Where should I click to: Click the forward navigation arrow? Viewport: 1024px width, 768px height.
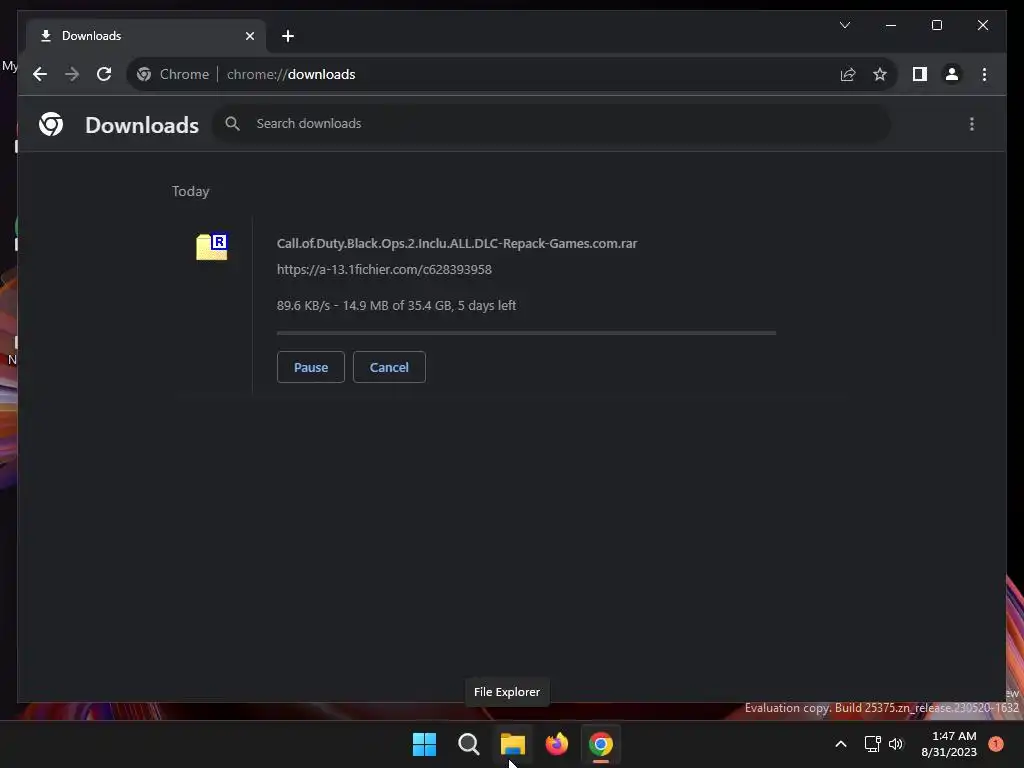(x=72, y=74)
